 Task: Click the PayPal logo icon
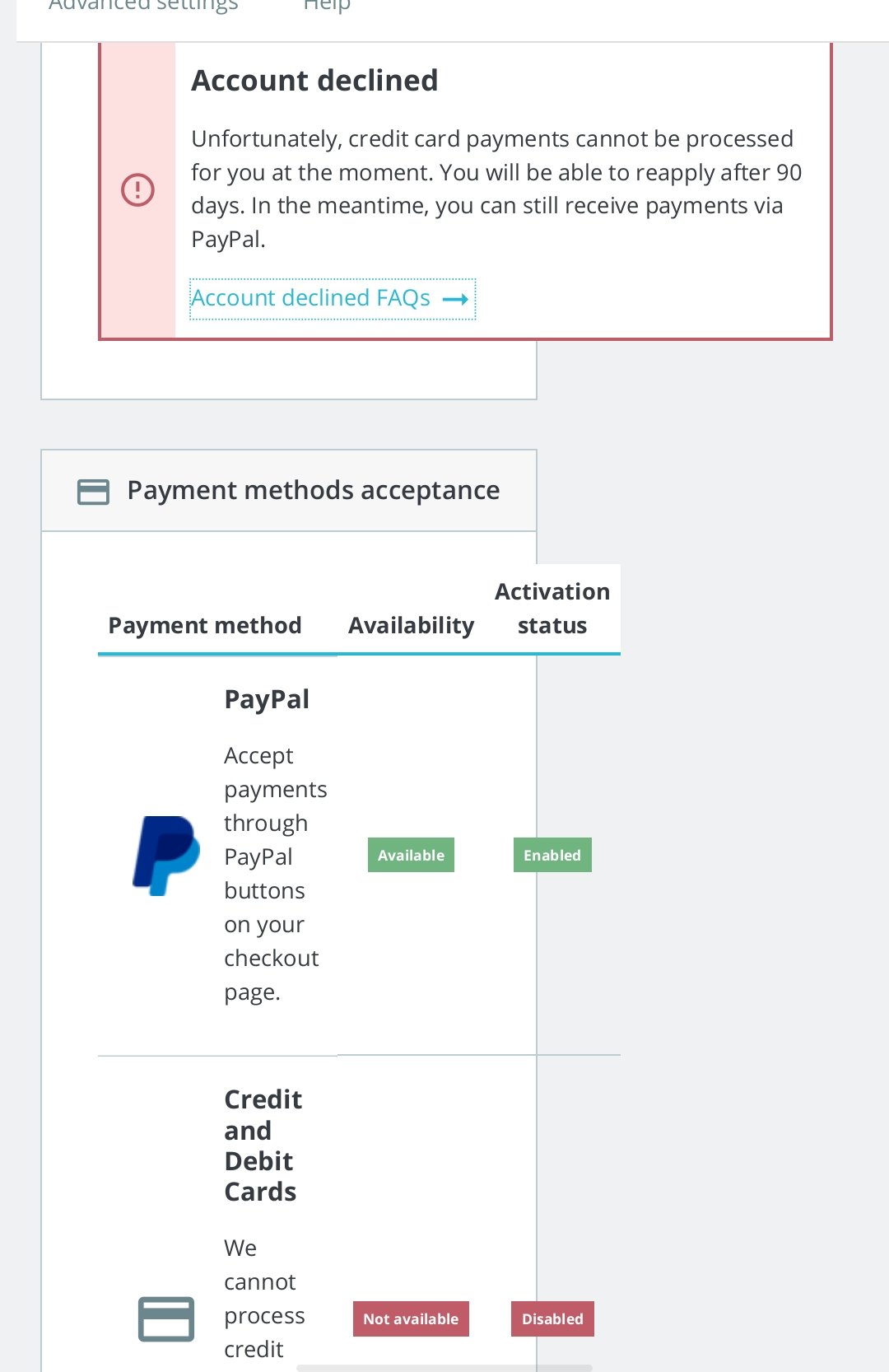[x=166, y=856]
